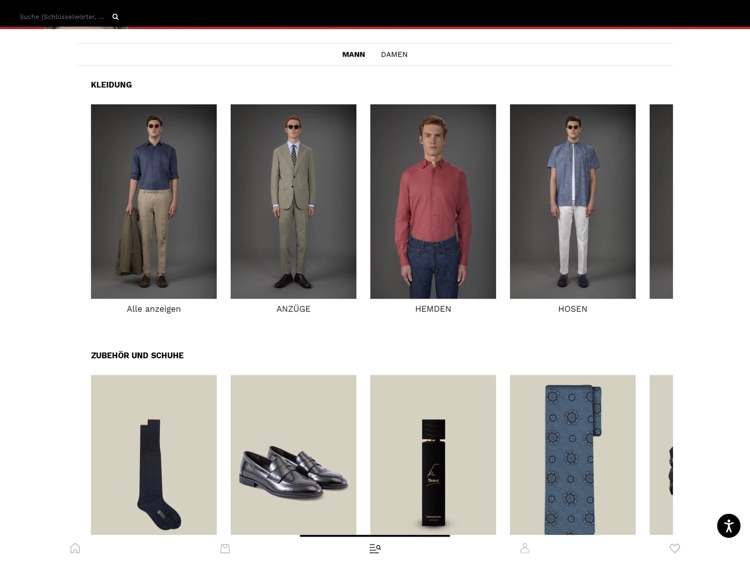Open the navy socks accessory tile
750x562 pixels.
154,455
